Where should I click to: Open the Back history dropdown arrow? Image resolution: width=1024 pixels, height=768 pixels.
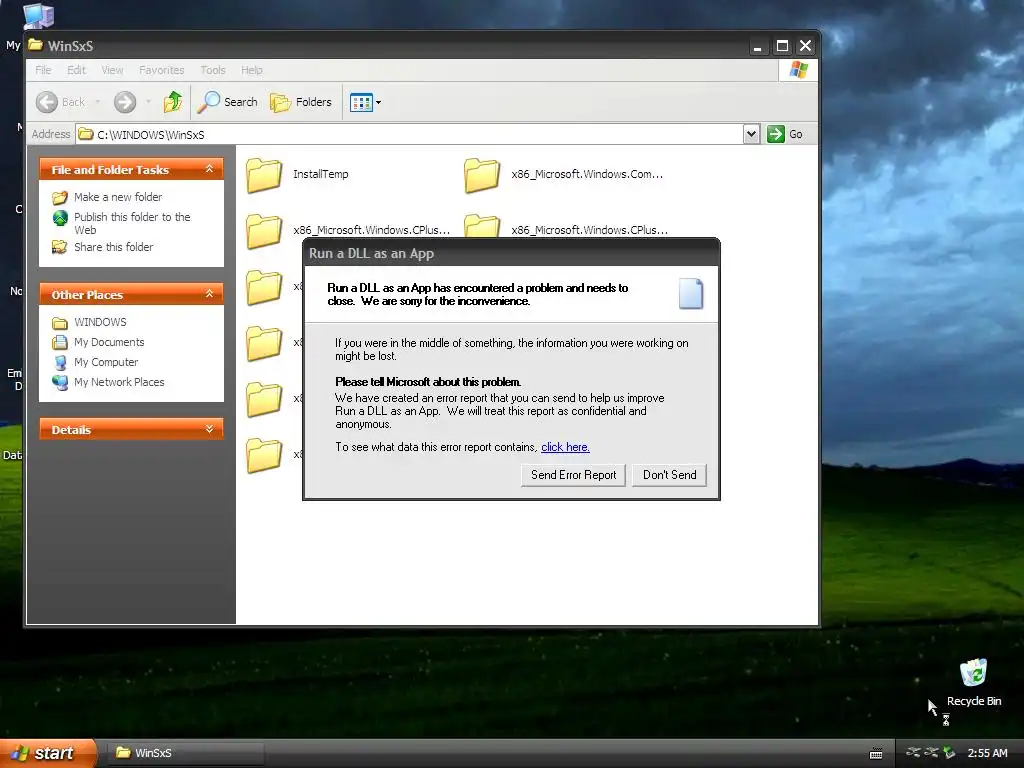pos(97,102)
